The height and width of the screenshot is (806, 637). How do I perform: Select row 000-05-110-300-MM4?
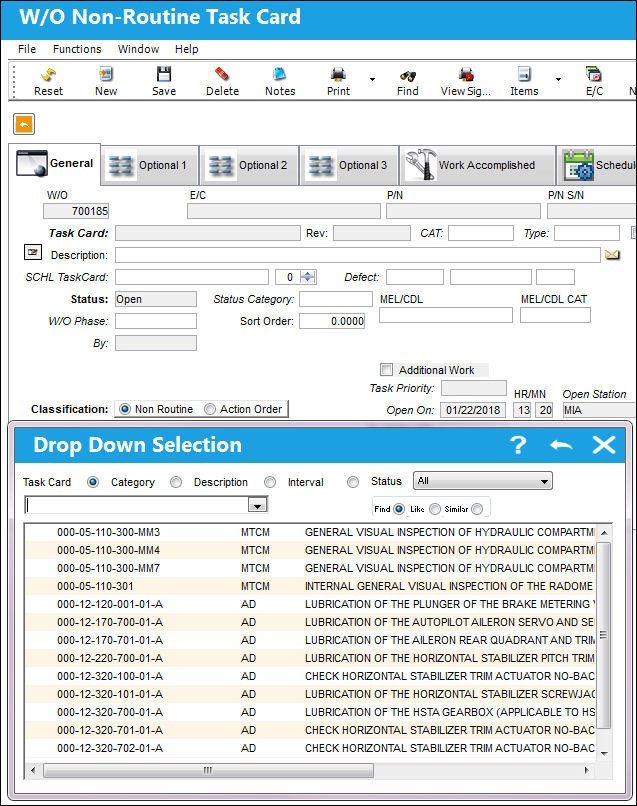pyautogui.click(x=311, y=551)
